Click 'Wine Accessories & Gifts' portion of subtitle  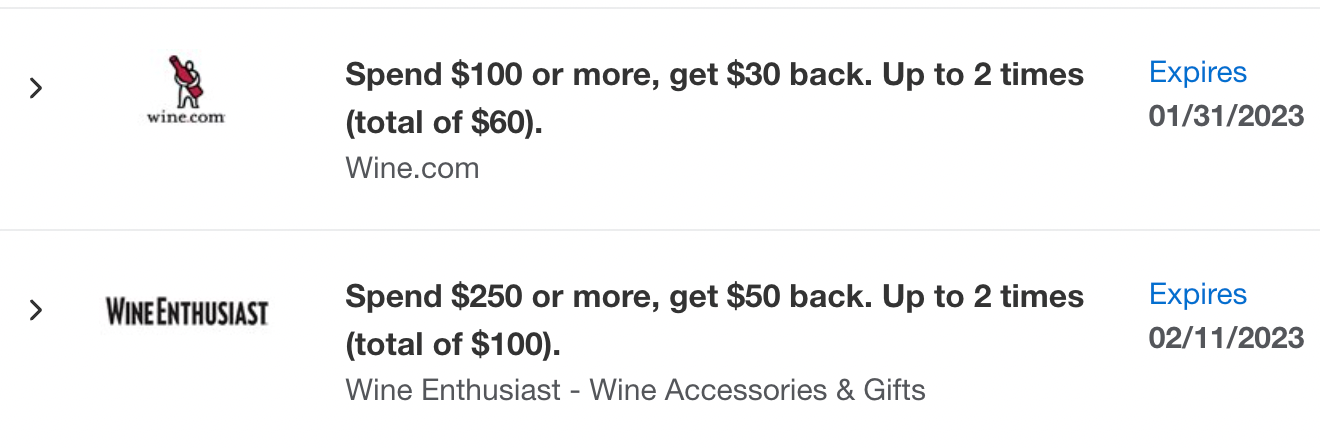point(758,389)
